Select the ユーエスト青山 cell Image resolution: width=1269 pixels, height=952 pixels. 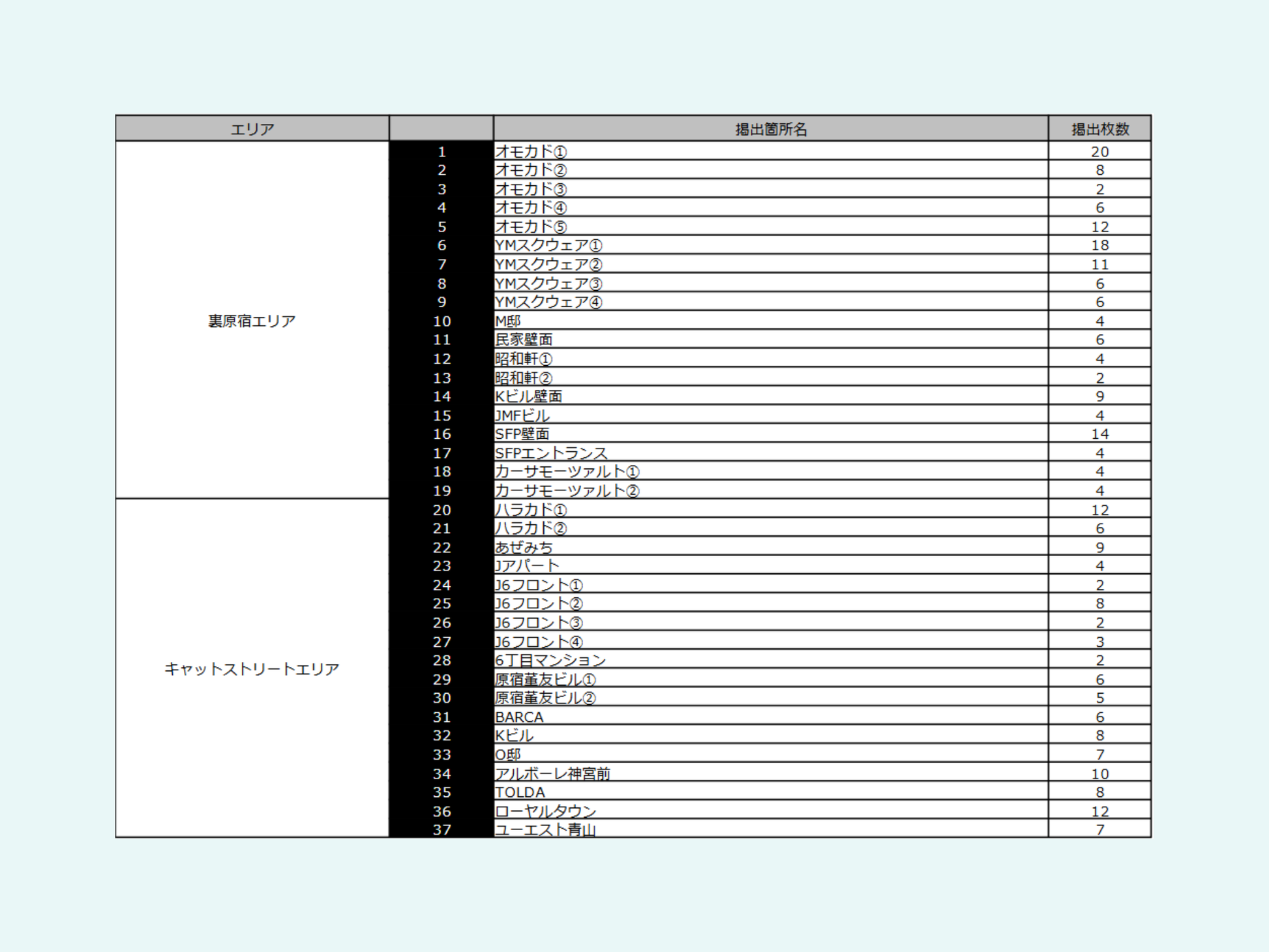(x=771, y=829)
